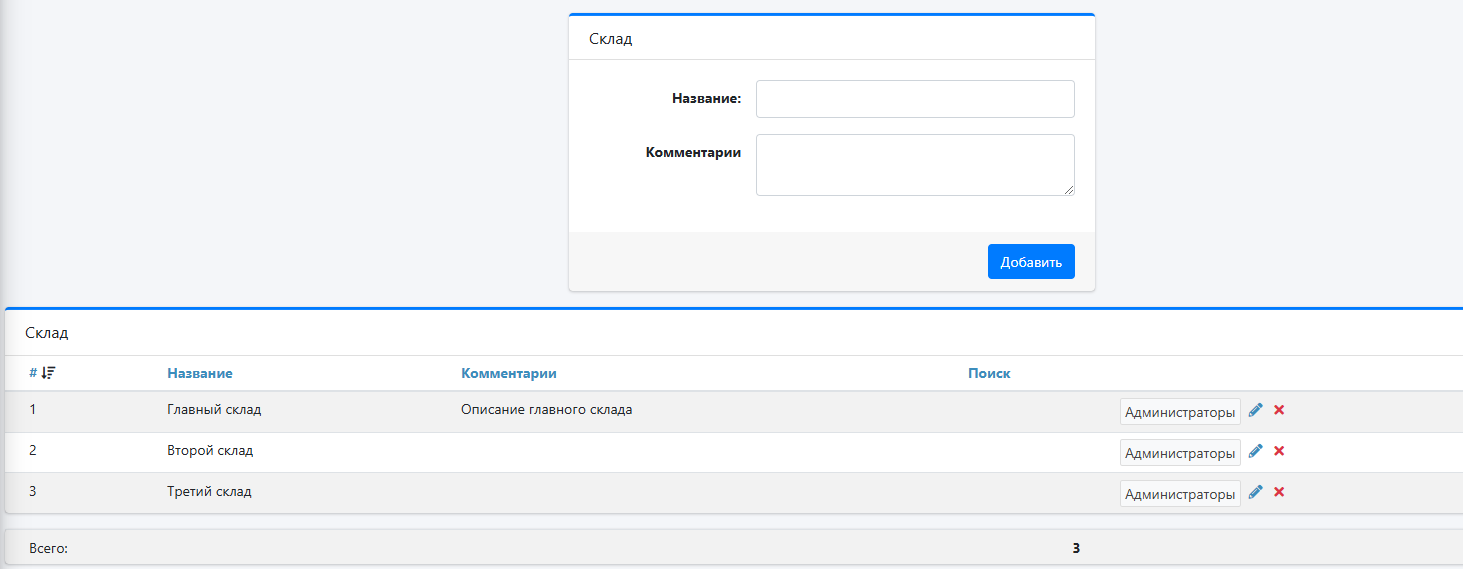The height and width of the screenshot is (569, 1463).
Task: Open Администраторы for Главный склад
Action: pos(1180,412)
